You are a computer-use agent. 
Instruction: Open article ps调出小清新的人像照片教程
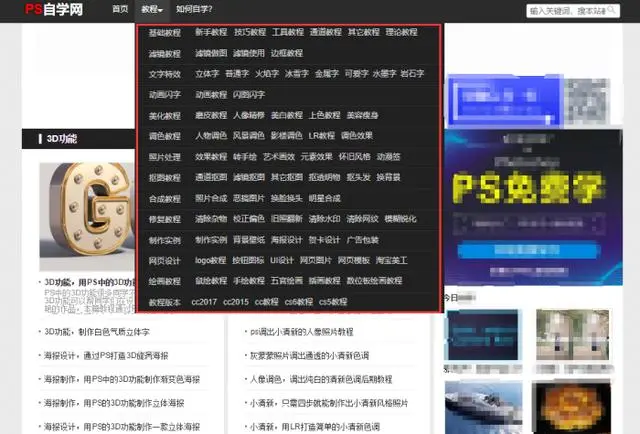pyautogui.click(x=302, y=332)
